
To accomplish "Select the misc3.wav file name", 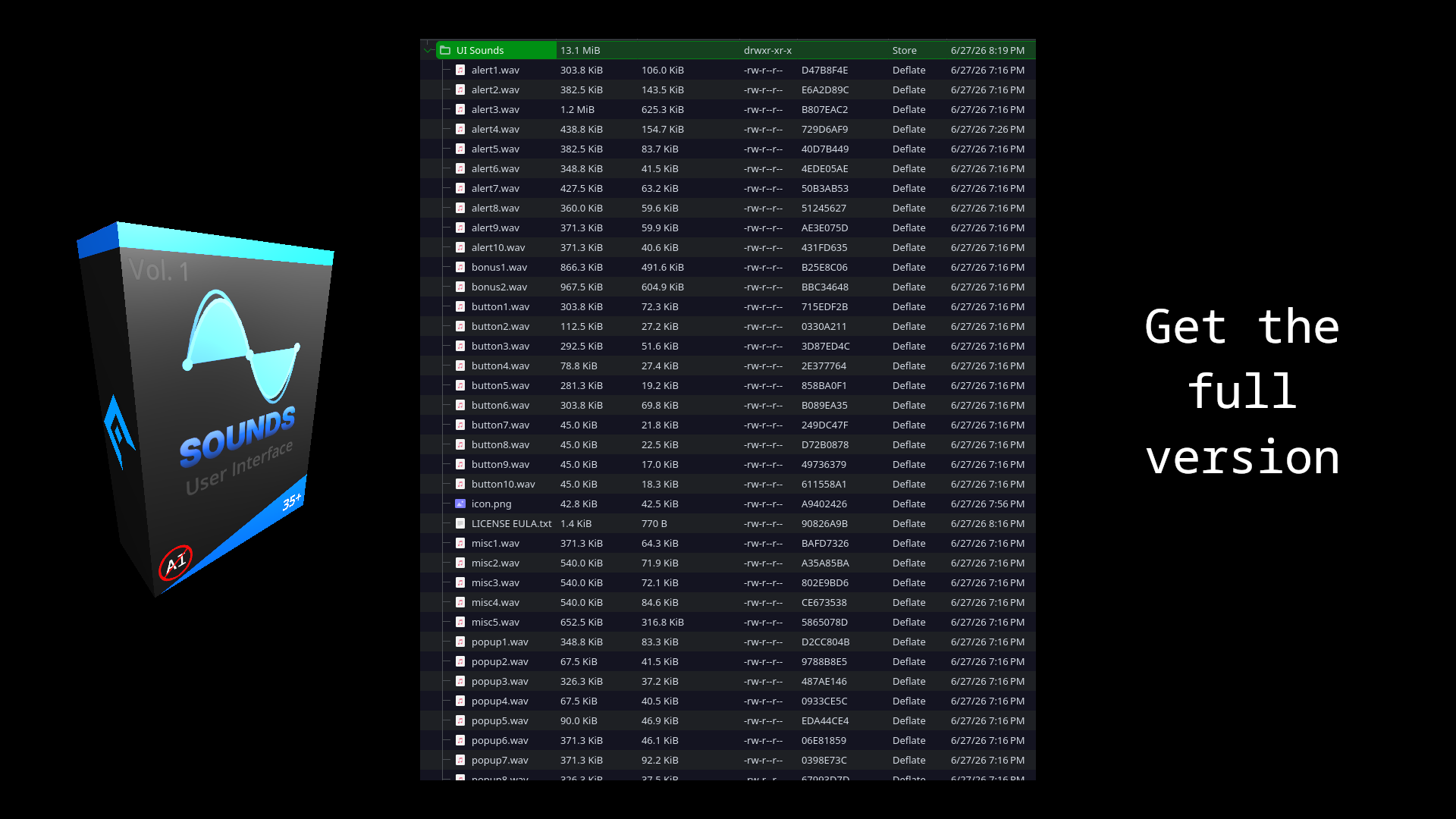I will point(495,582).
